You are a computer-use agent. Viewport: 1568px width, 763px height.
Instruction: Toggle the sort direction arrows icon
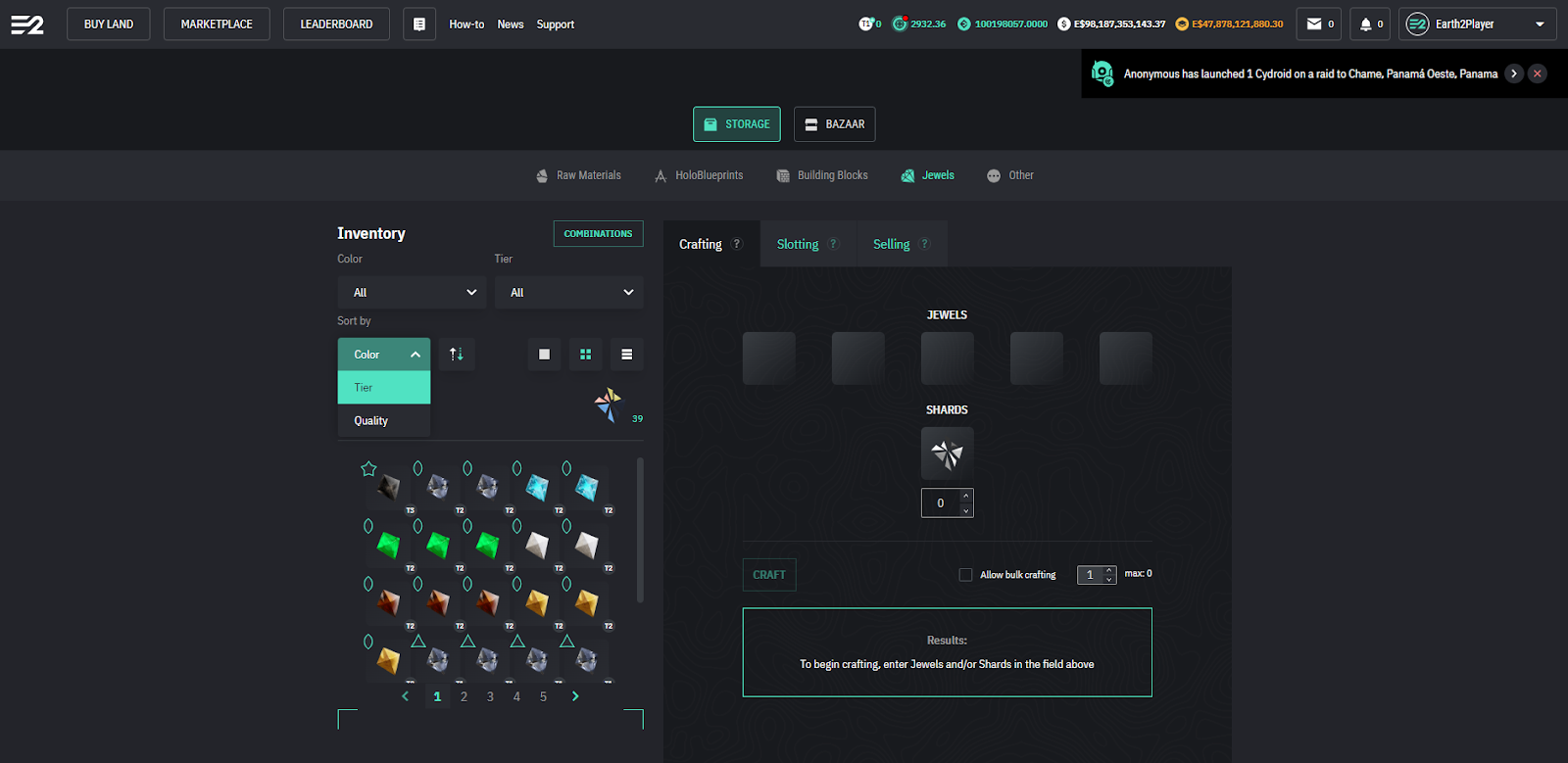pos(457,355)
